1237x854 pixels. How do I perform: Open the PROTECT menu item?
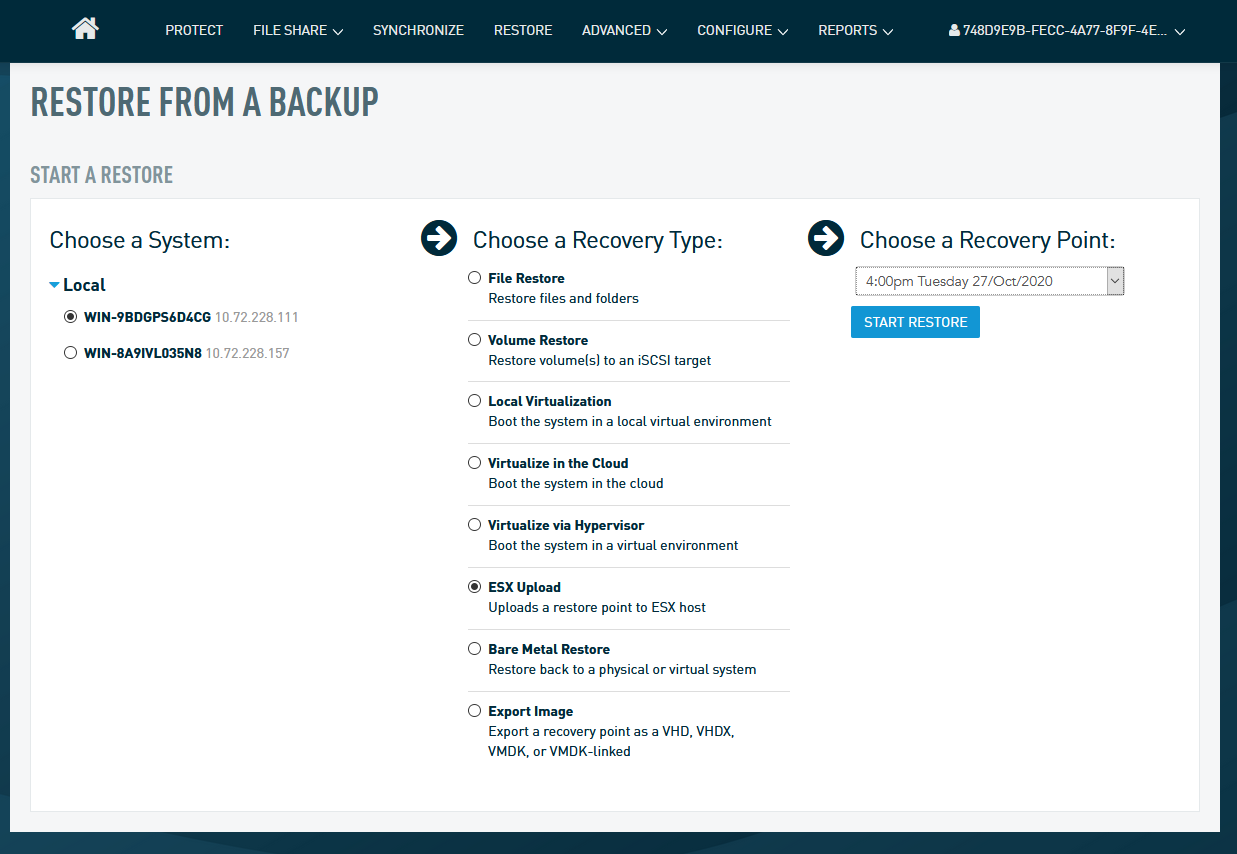click(x=194, y=30)
